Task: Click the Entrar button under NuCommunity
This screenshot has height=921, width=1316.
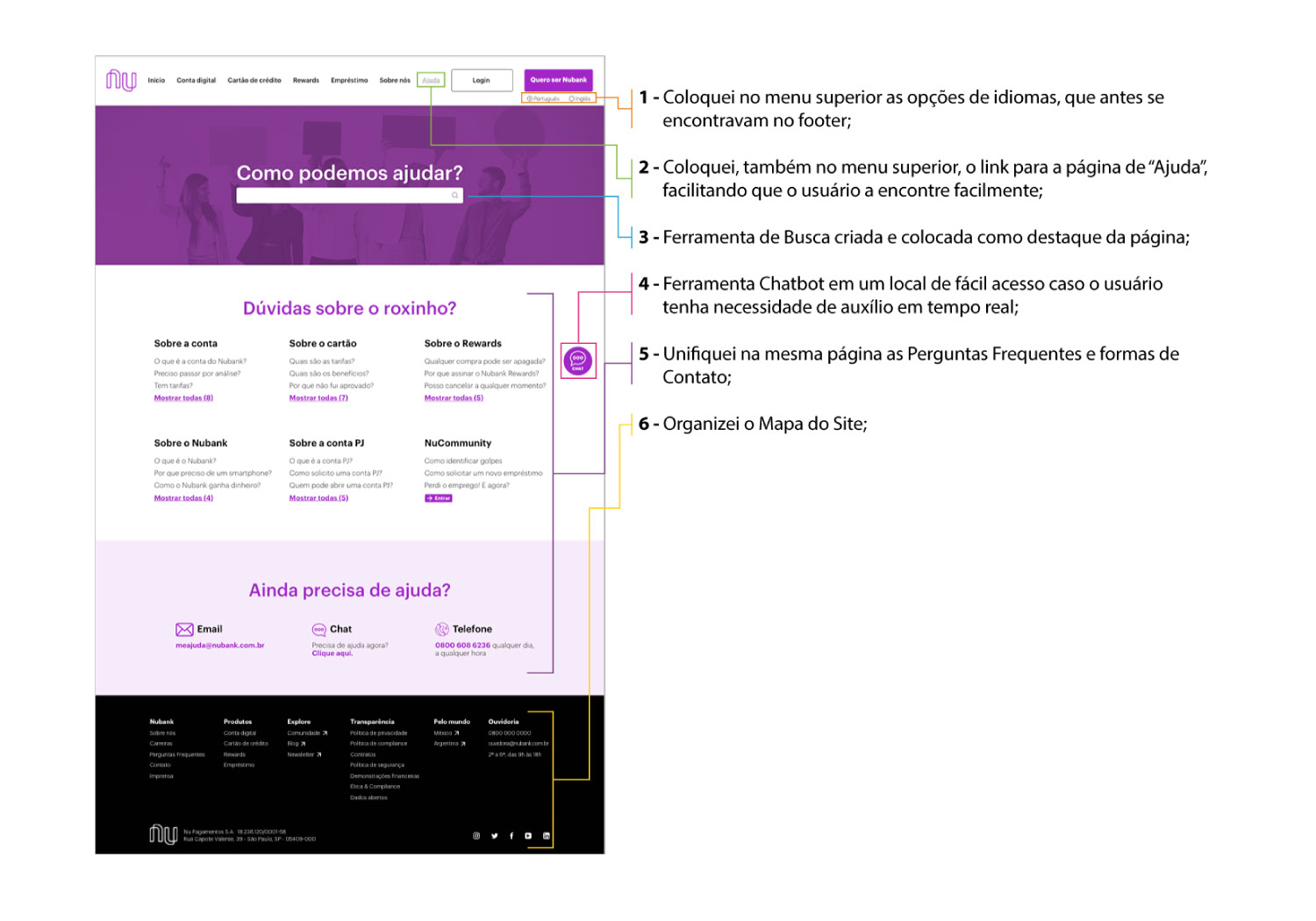Action: (439, 498)
